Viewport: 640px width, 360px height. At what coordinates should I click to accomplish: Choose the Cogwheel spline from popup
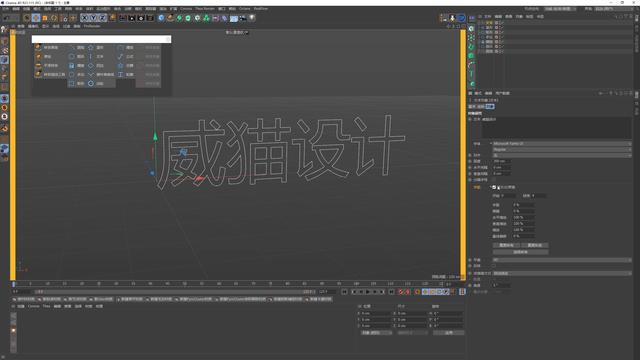[97, 84]
